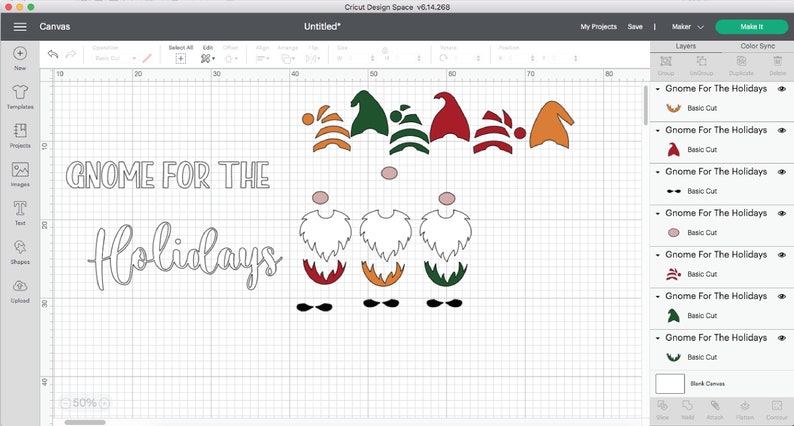
Task: Hide the pink nose layer with its eye icon
Action: [782, 213]
